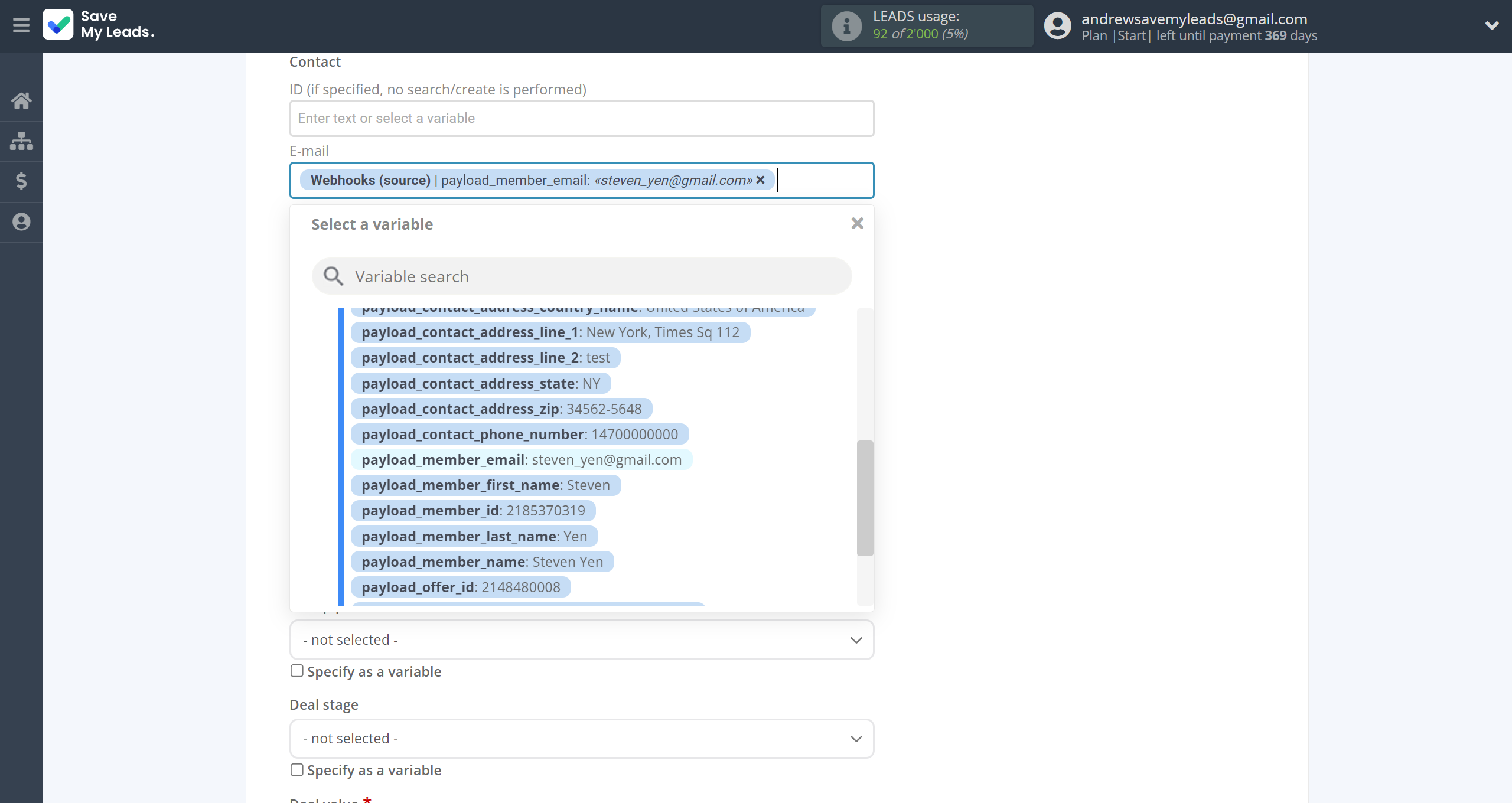The height and width of the screenshot is (803, 1512).
Task: Open the billing dollar icon
Action: click(x=21, y=181)
